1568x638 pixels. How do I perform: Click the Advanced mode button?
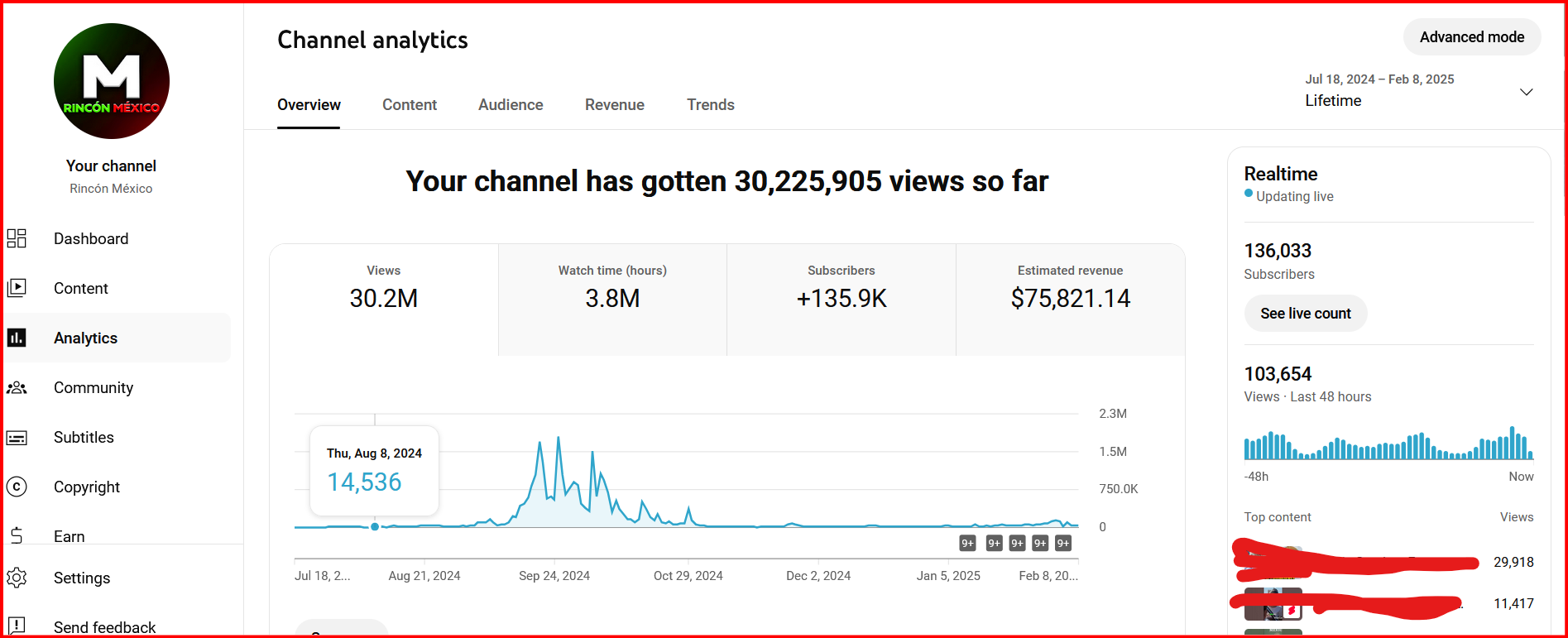pos(1471,37)
